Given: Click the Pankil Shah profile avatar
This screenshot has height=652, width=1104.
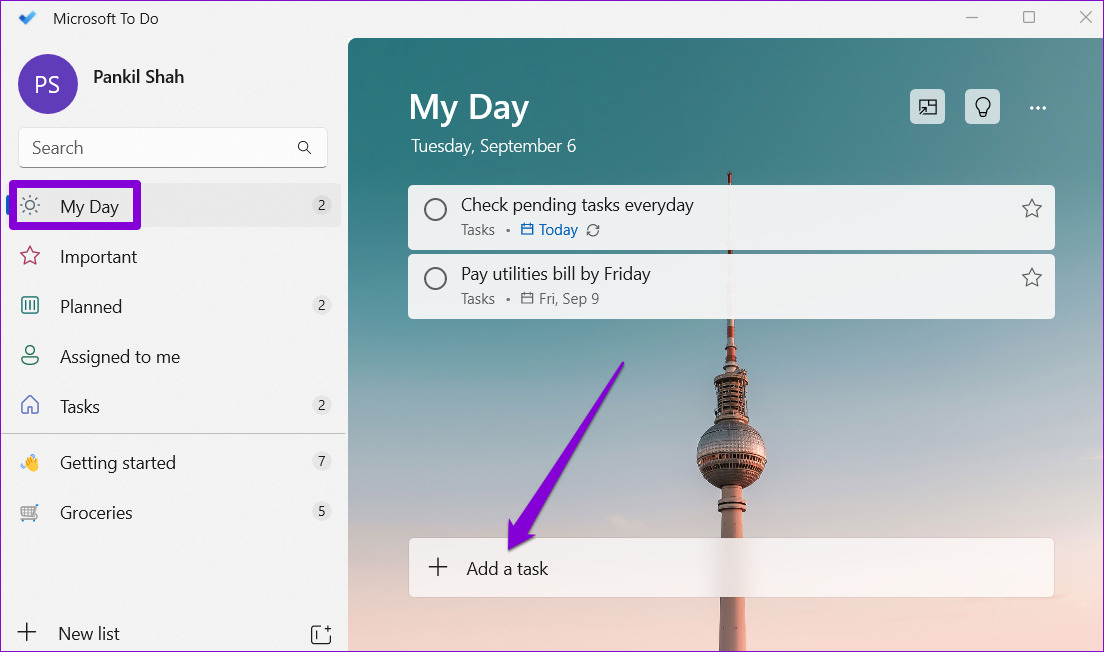Looking at the screenshot, I should [x=47, y=84].
